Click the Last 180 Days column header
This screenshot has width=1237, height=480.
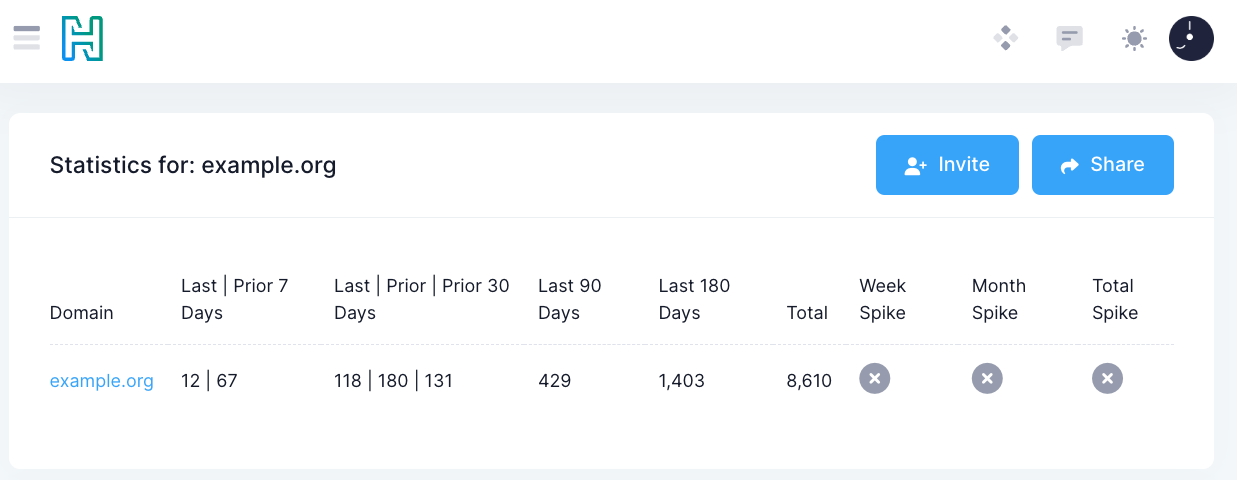[694, 299]
